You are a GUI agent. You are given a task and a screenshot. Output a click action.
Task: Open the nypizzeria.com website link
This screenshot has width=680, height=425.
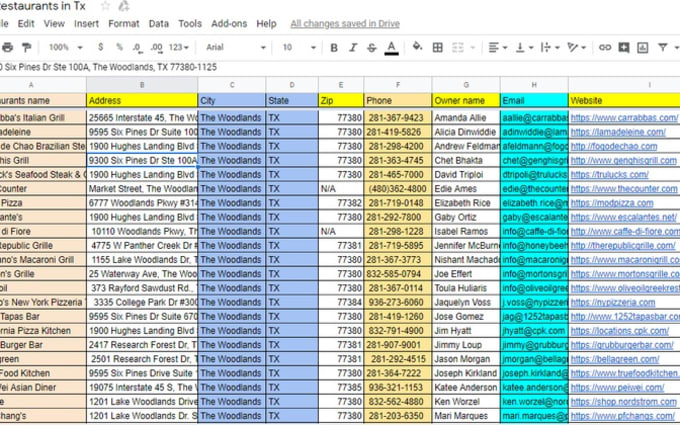pos(613,302)
